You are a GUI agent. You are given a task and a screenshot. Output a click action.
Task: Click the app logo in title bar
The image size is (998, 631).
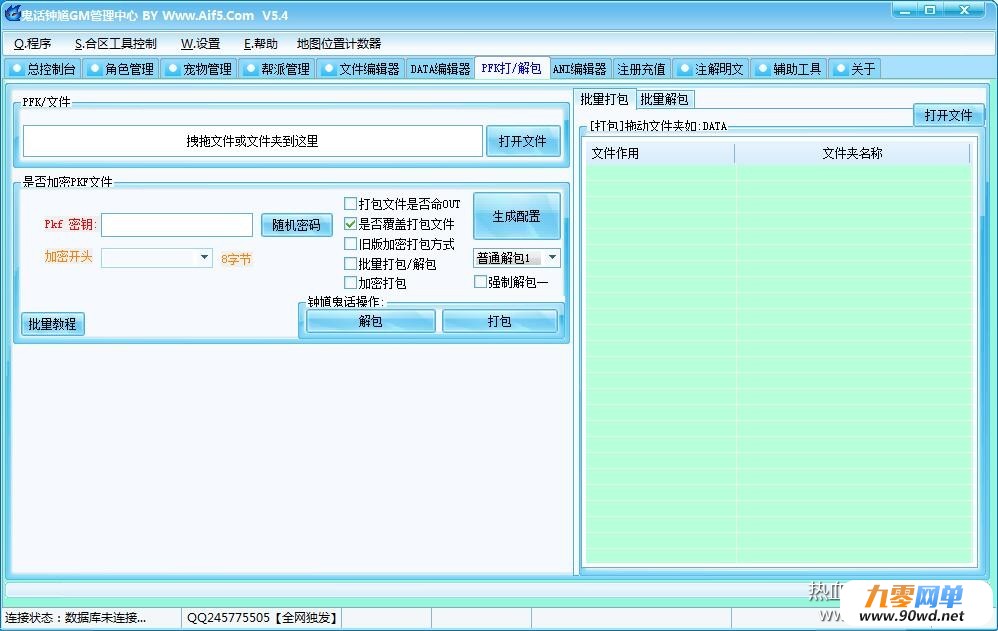click(12, 13)
